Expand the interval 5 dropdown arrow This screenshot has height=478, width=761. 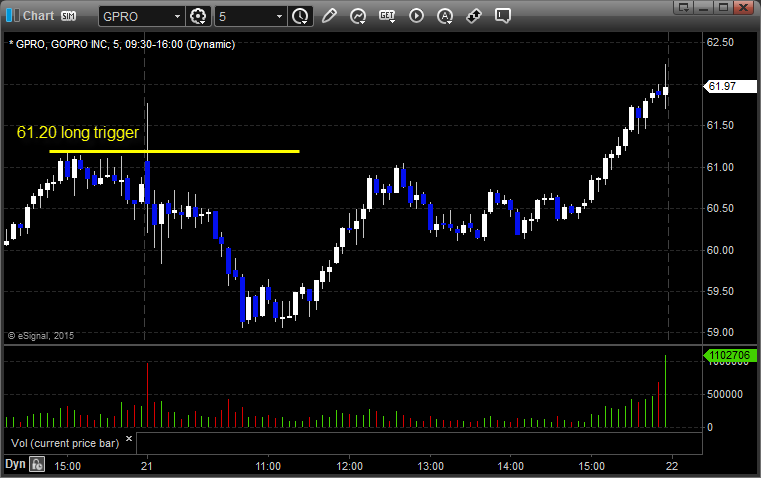point(279,16)
